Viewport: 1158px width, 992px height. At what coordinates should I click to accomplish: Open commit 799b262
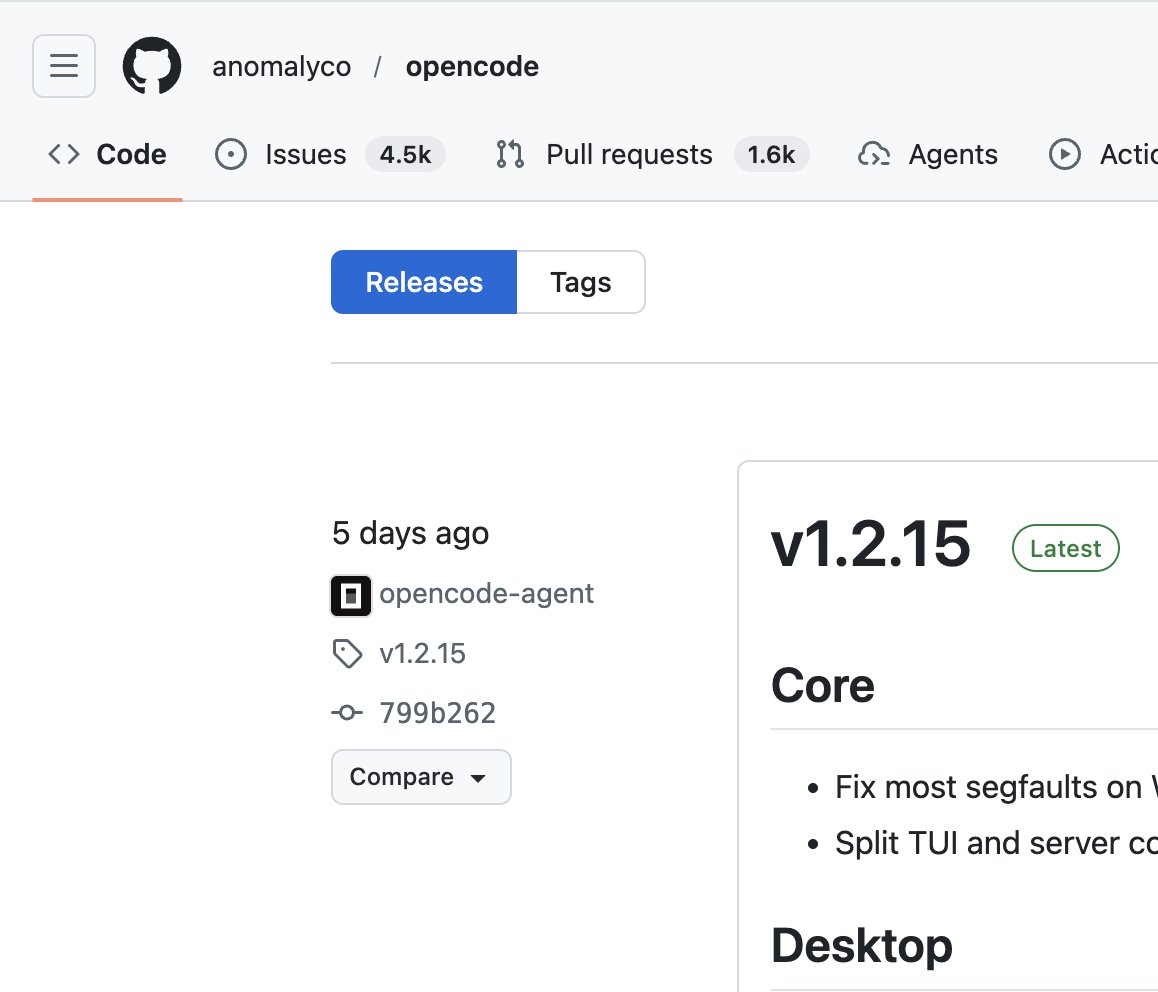coord(437,713)
